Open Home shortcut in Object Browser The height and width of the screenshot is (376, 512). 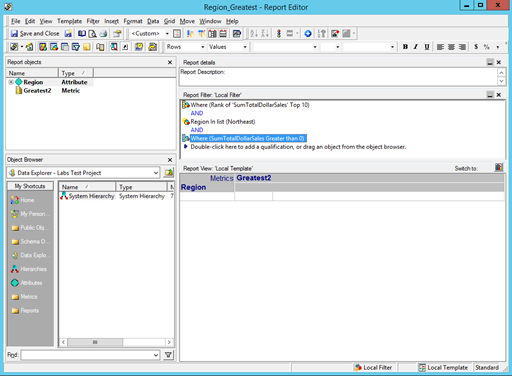tap(23, 200)
